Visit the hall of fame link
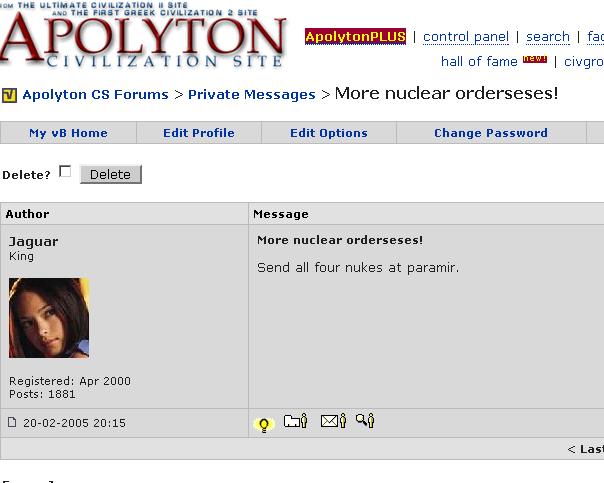This screenshot has height=483, width=604. point(479,61)
